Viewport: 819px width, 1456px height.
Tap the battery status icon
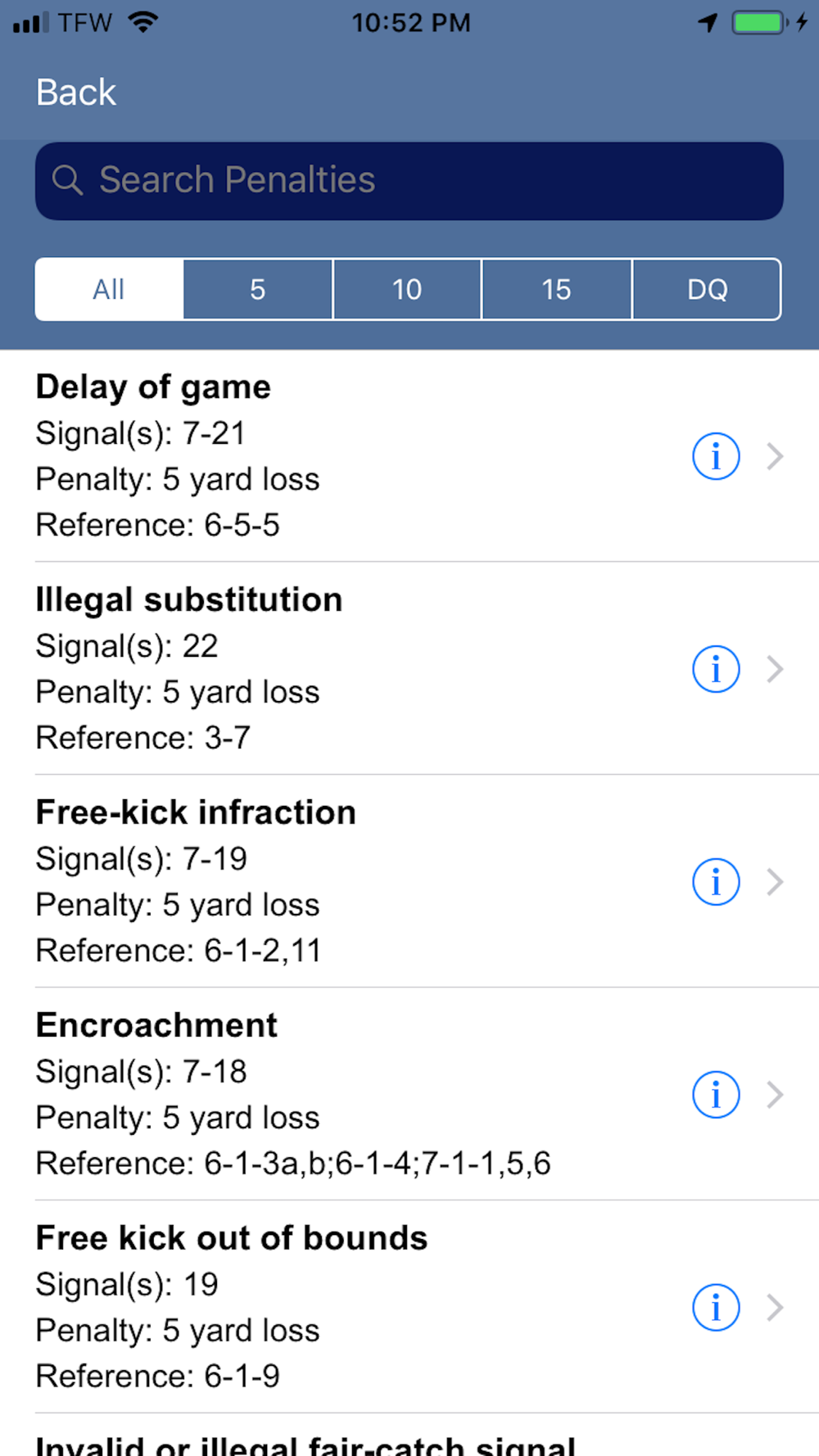click(759, 22)
